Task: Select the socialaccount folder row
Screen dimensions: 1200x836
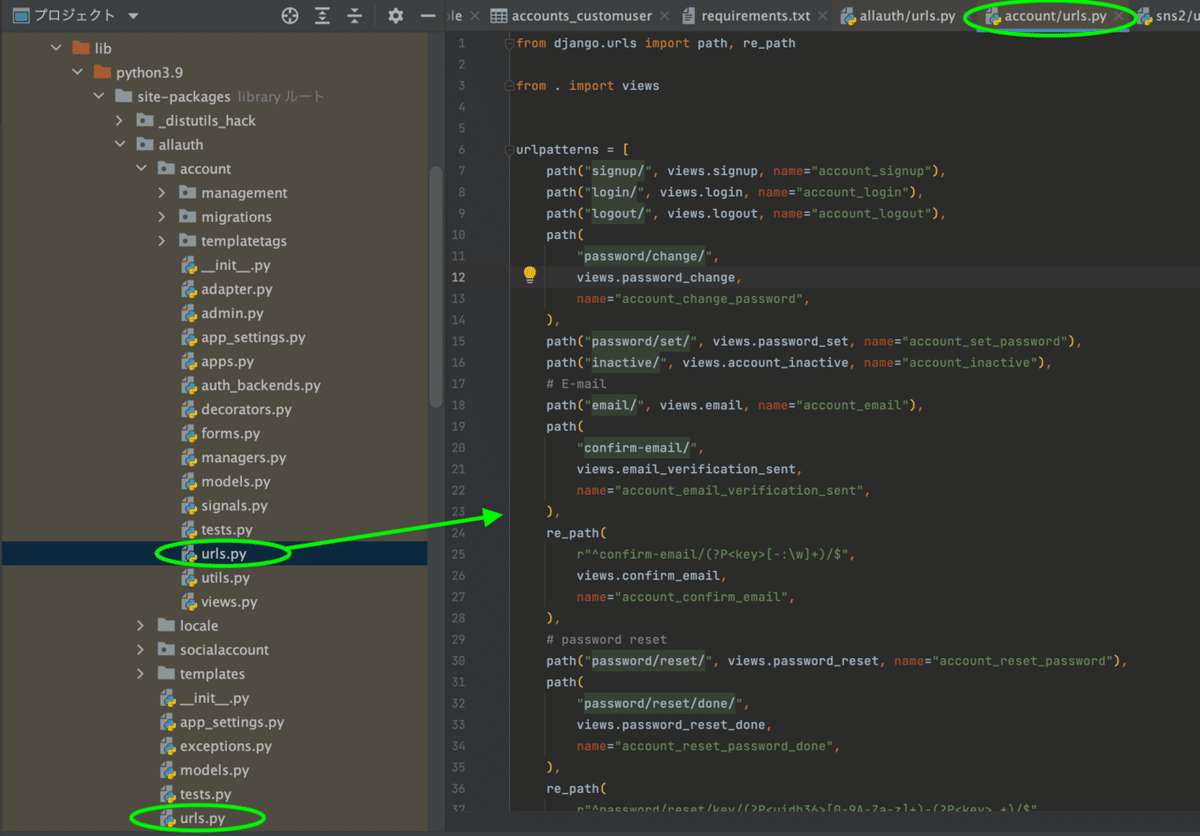Action: 214,649
